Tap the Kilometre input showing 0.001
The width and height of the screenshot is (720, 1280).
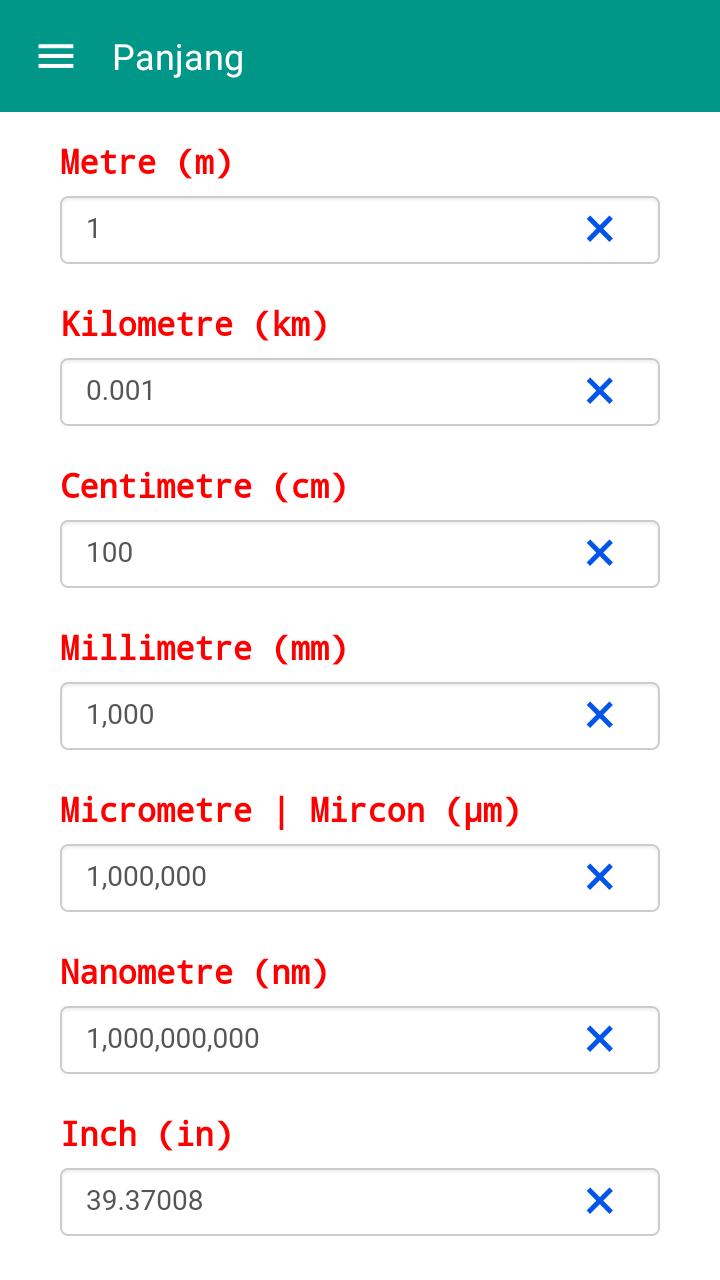tap(310, 392)
